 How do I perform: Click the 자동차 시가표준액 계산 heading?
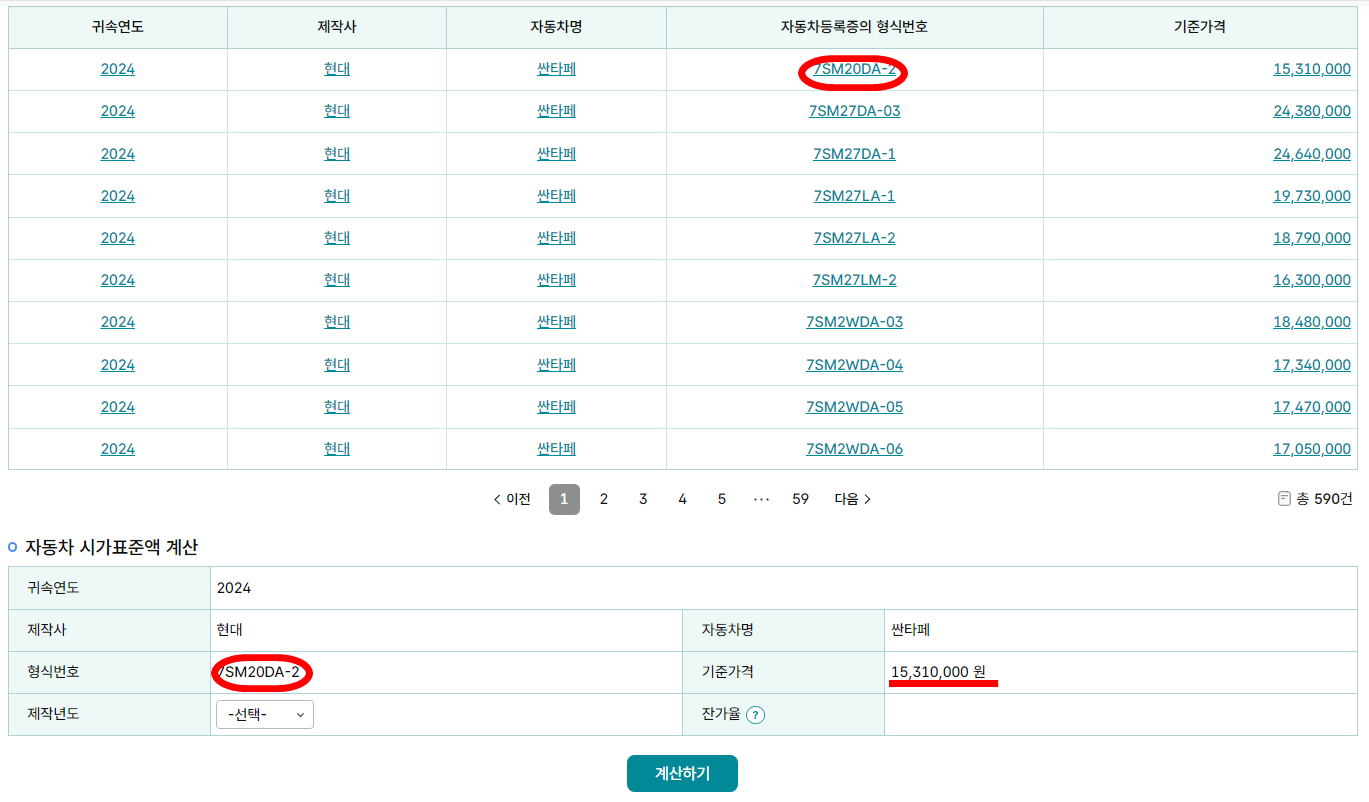point(112,547)
